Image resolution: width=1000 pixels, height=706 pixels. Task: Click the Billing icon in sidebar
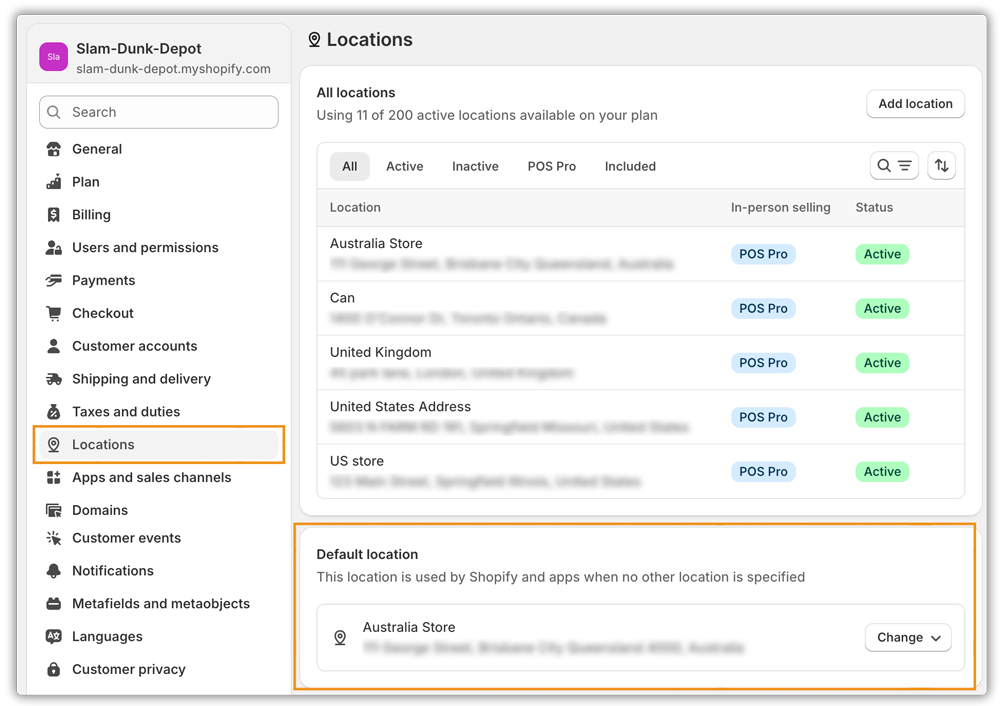(54, 215)
